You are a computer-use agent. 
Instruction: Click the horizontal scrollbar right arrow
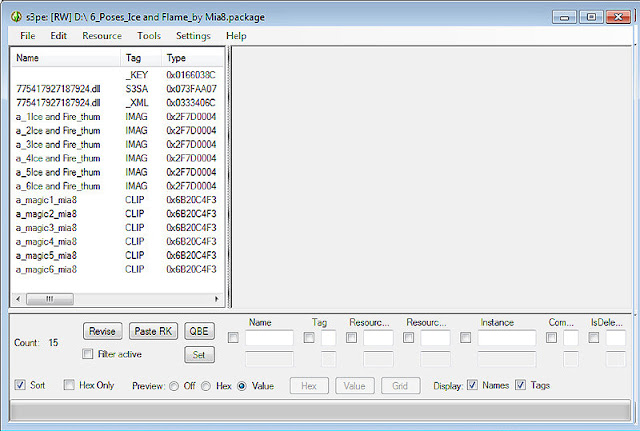pyautogui.click(x=216, y=299)
